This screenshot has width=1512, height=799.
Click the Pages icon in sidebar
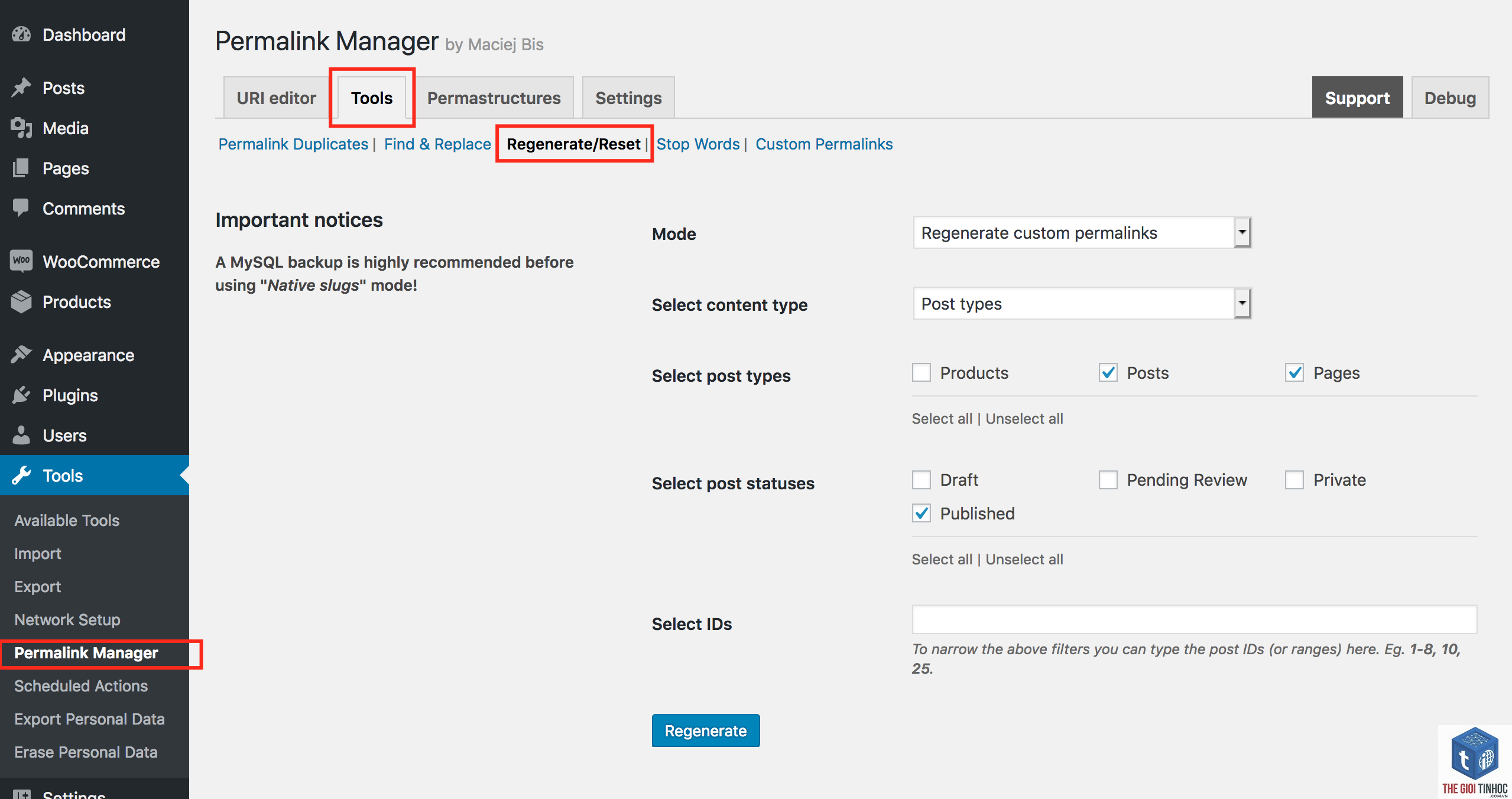[x=21, y=168]
